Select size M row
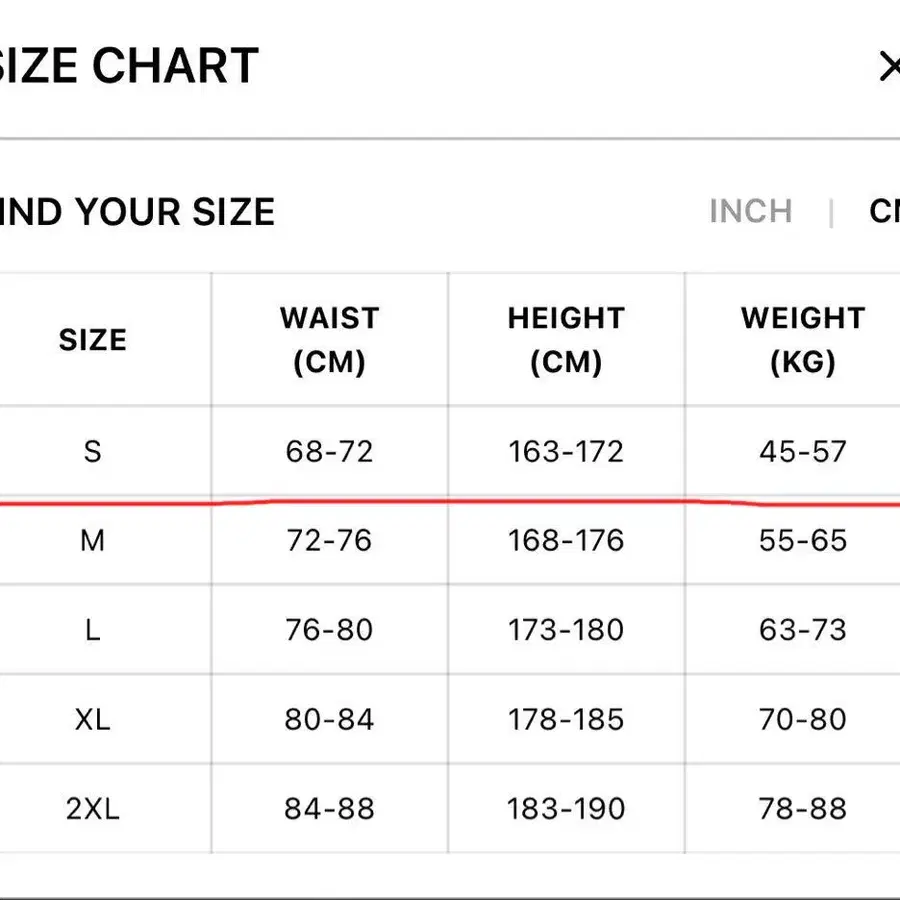Screen dimensions: 900x900 coord(92,541)
